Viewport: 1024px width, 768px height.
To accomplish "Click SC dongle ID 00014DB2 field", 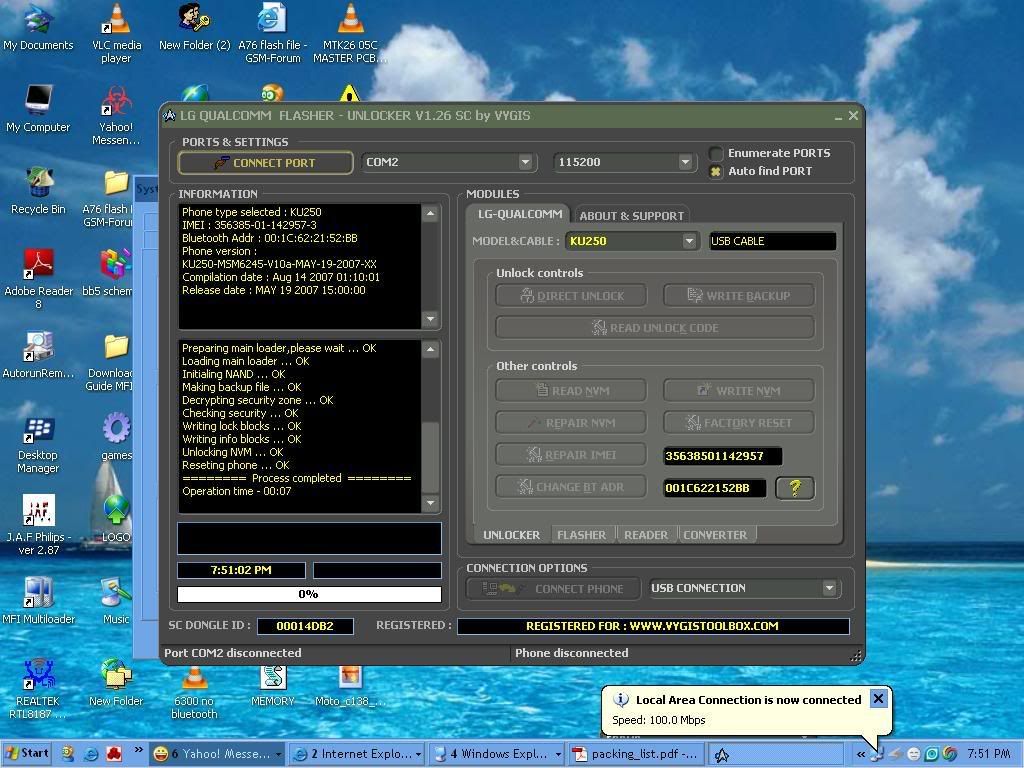I will (305, 626).
